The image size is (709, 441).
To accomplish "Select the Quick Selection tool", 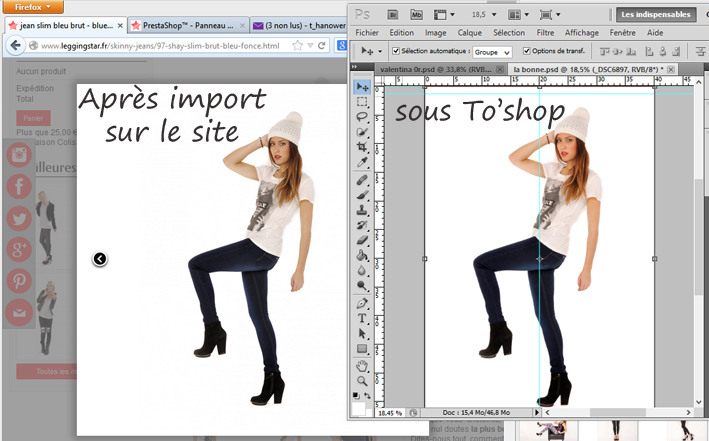I will click(362, 132).
